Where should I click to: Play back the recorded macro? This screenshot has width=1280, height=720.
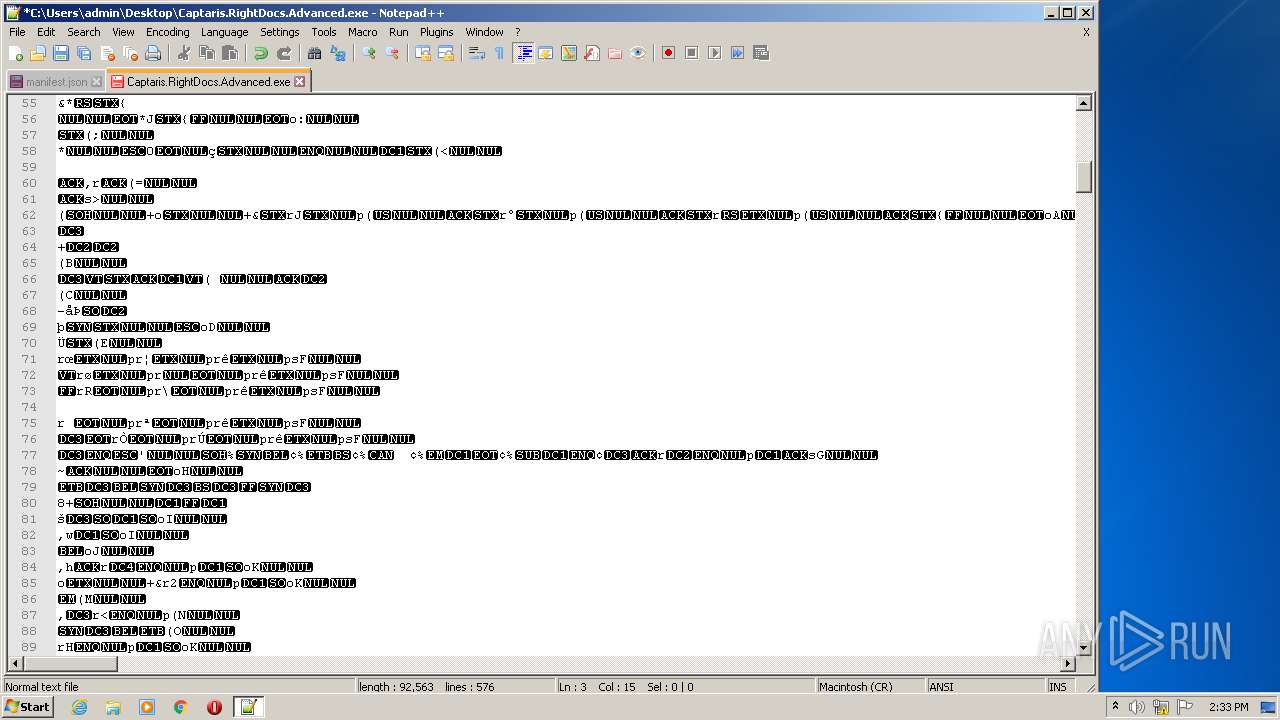(x=714, y=53)
